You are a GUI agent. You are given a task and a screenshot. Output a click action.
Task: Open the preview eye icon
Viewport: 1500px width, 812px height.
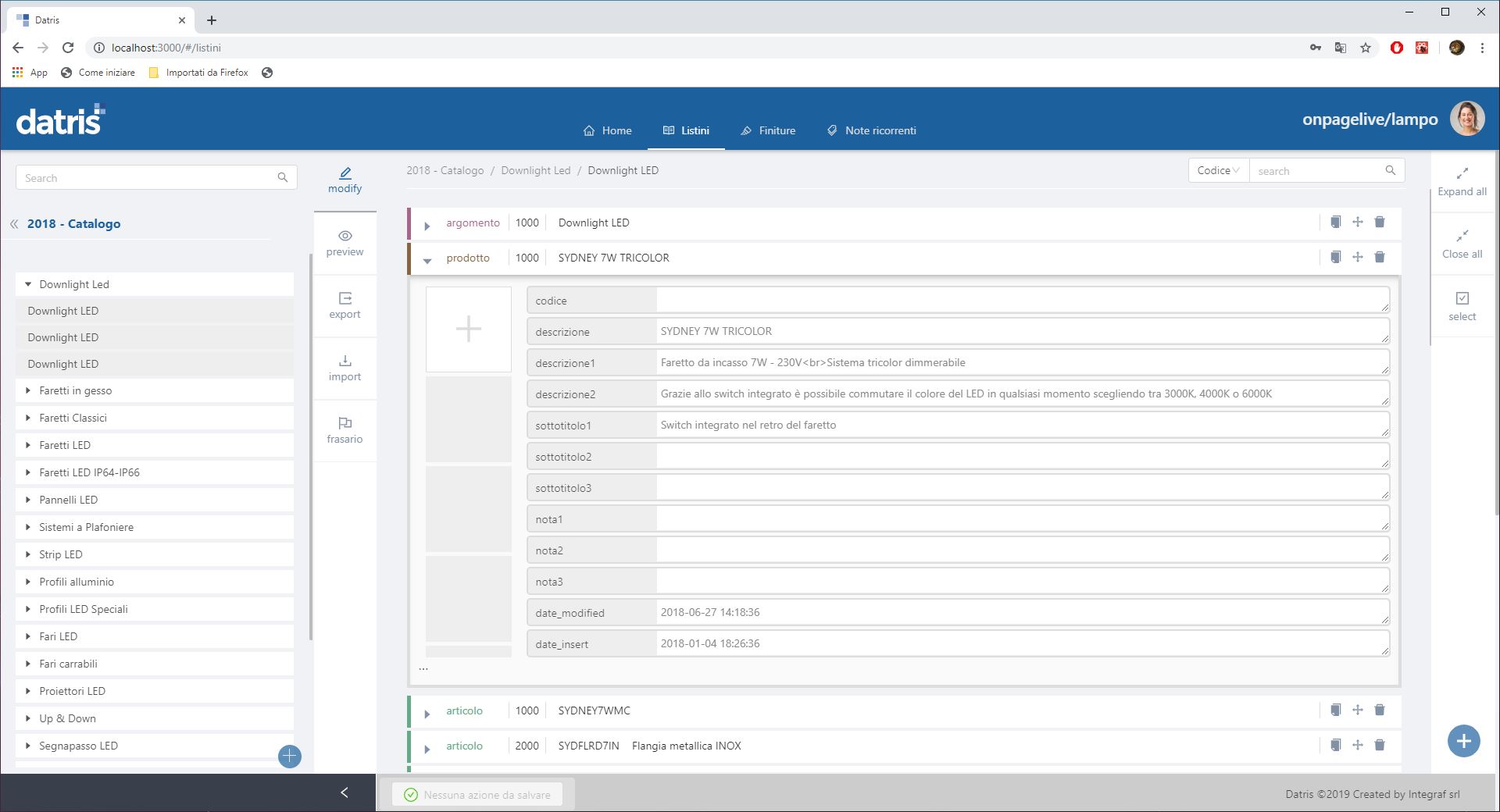pos(345,236)
